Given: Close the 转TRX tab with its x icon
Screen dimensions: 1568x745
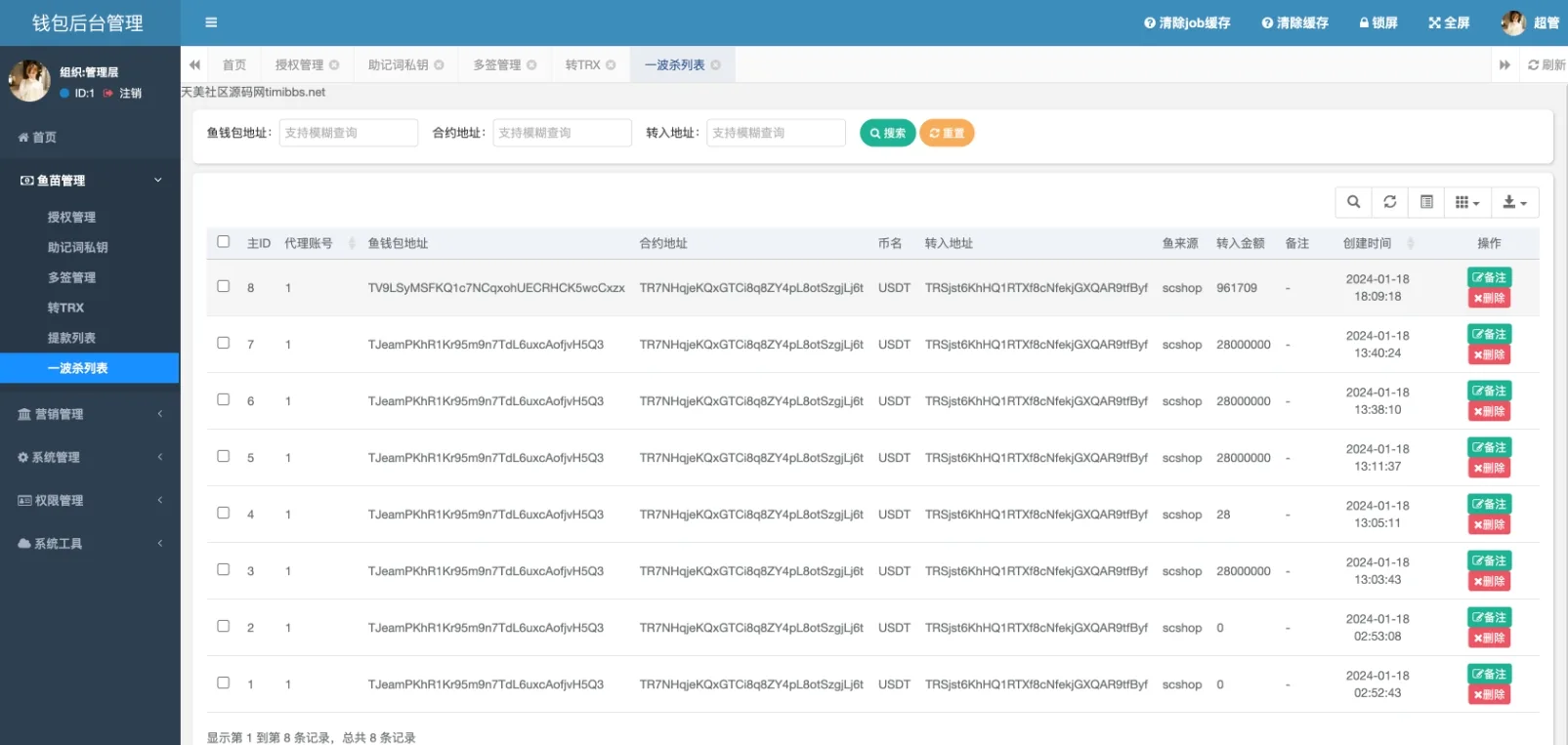Looking at the screenshot, I should 611,65.
